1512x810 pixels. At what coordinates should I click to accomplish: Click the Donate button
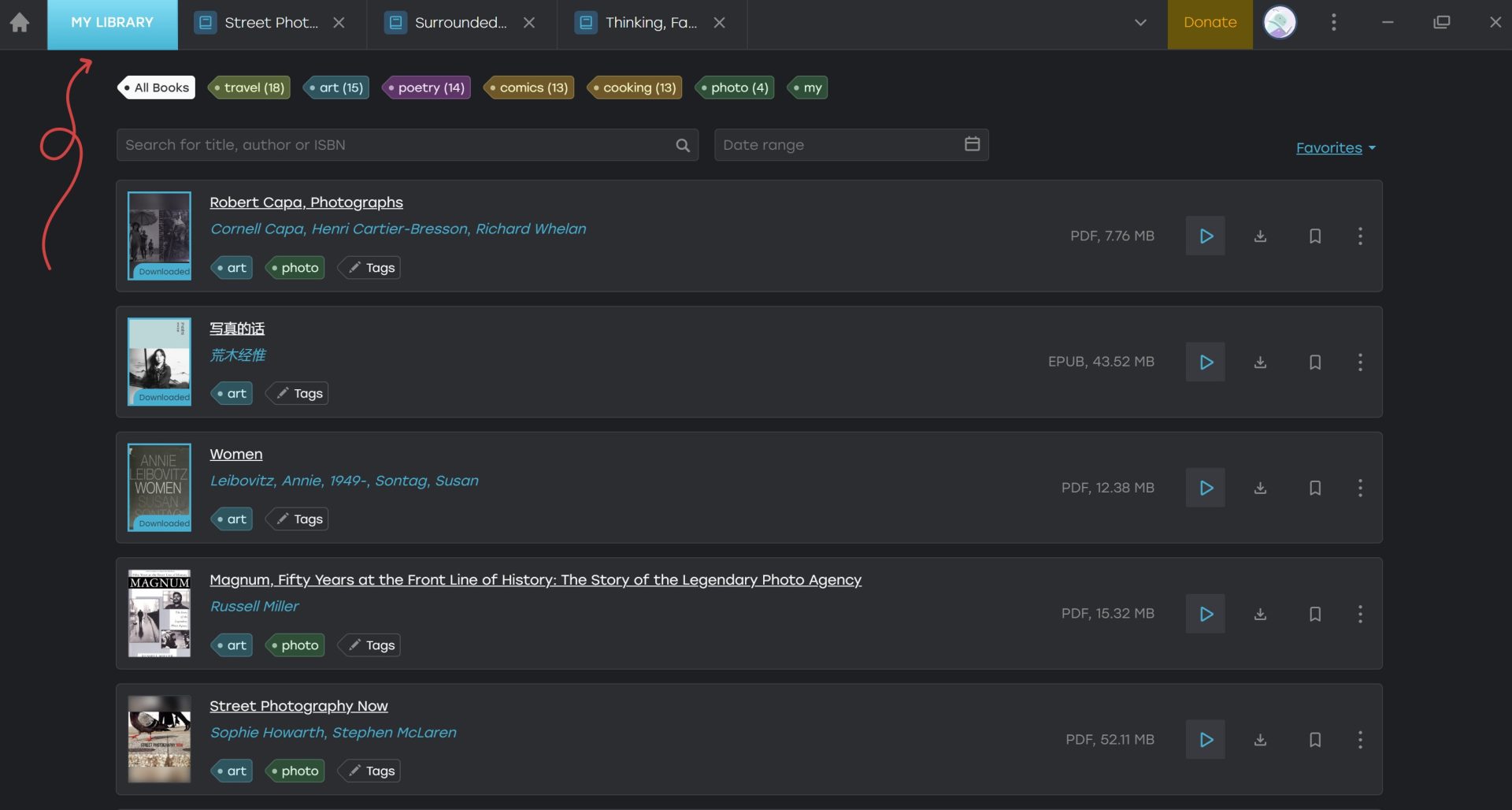(x=1210, y=23)
